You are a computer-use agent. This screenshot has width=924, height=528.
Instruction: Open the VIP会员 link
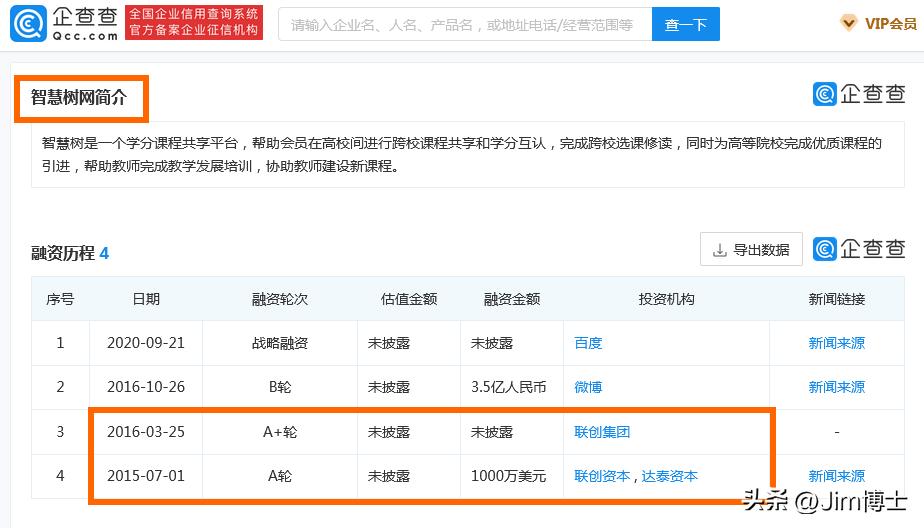click(890, 24)
